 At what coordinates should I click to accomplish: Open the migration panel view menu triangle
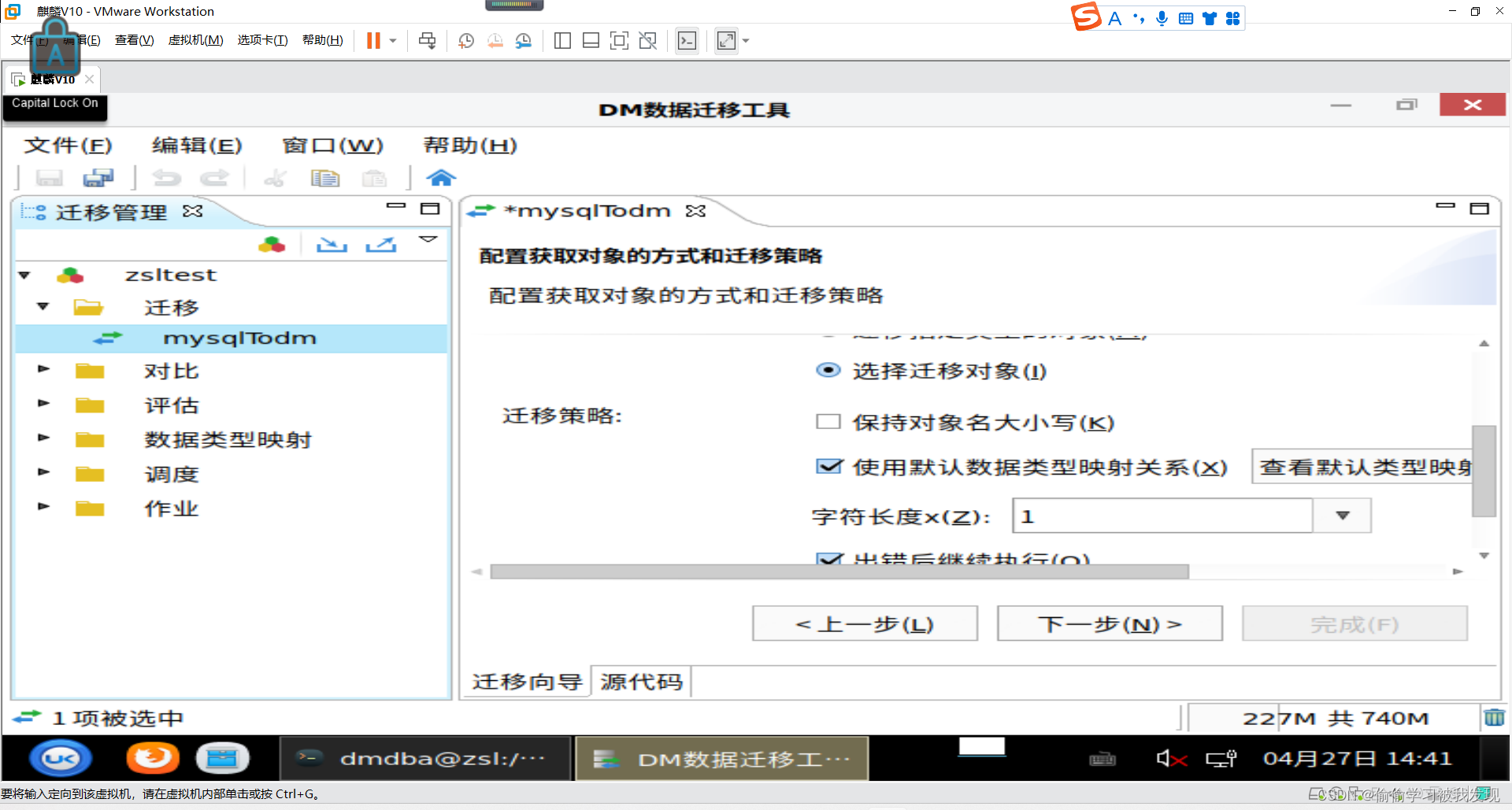pyautogui.click(x=428, y=239)
